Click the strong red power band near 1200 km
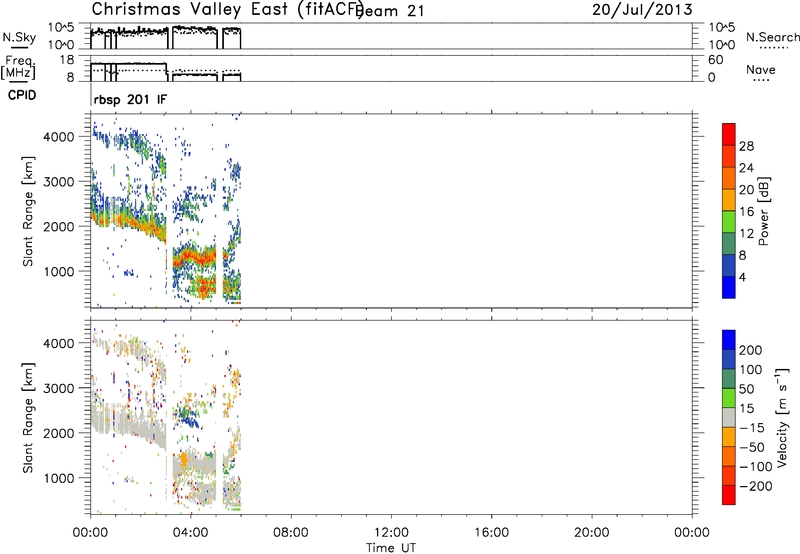Viewport: 800px width, 554px height. (x=194, y=257)
